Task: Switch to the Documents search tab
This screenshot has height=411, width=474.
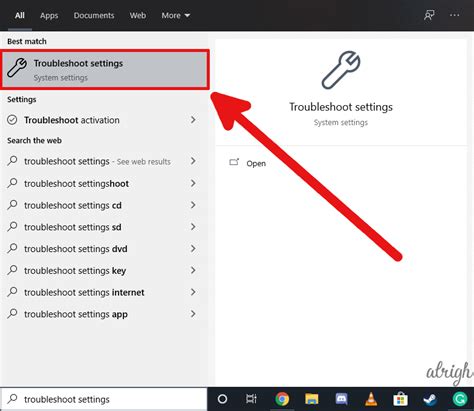Action: pyautogui.click(x=94, y=15)
